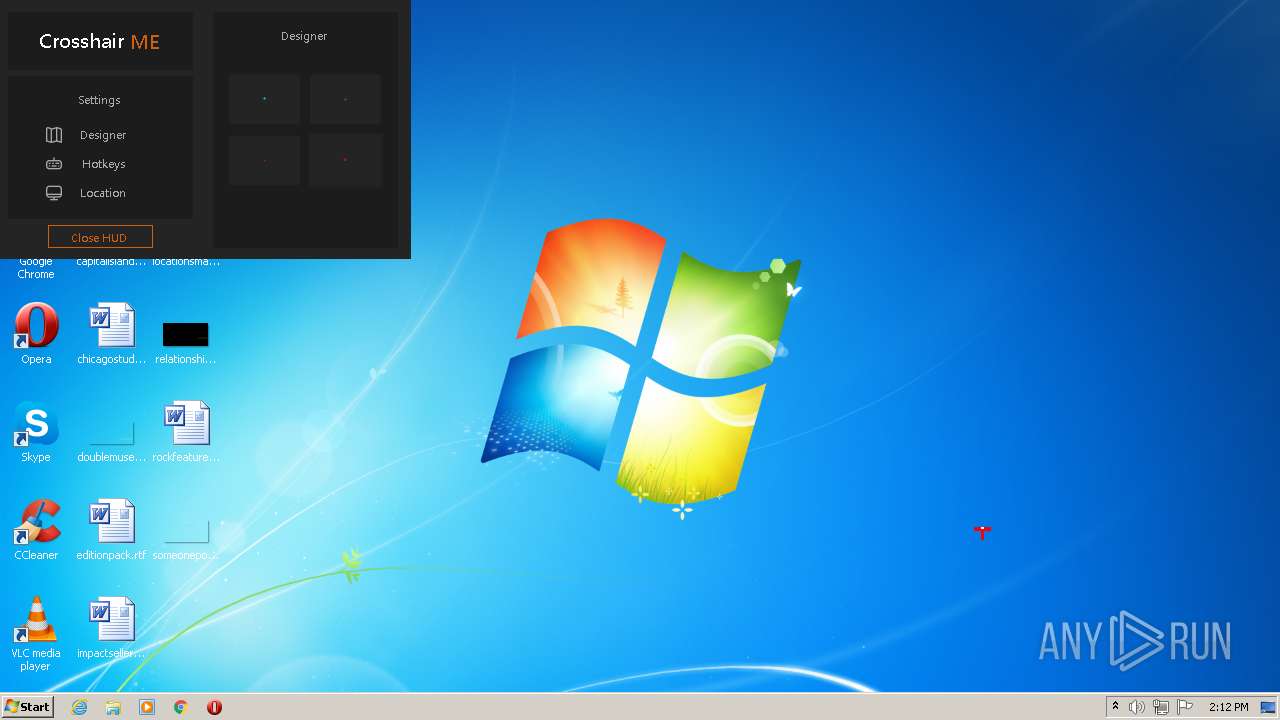1280x720 pixels.
Task: Select the dim red dot crosshair preset
Action: (264, 160)
